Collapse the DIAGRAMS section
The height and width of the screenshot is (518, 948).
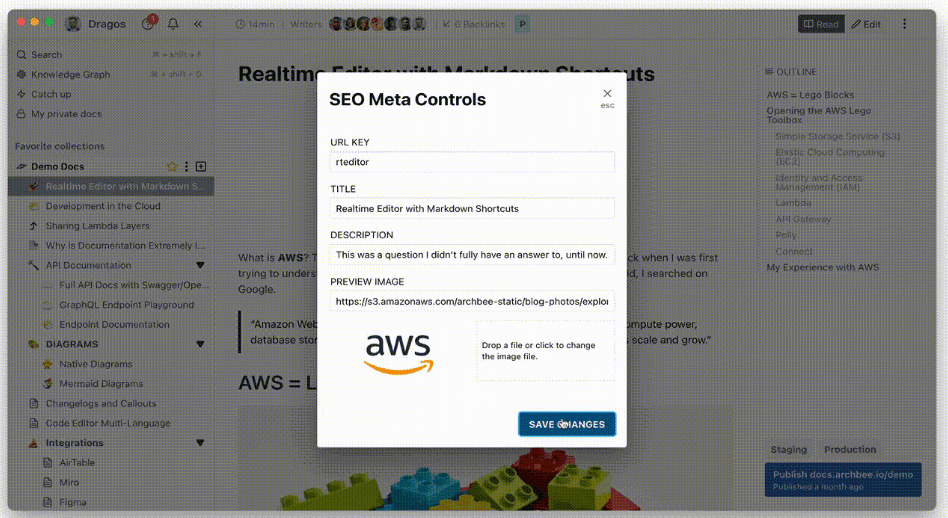point(200,344)
